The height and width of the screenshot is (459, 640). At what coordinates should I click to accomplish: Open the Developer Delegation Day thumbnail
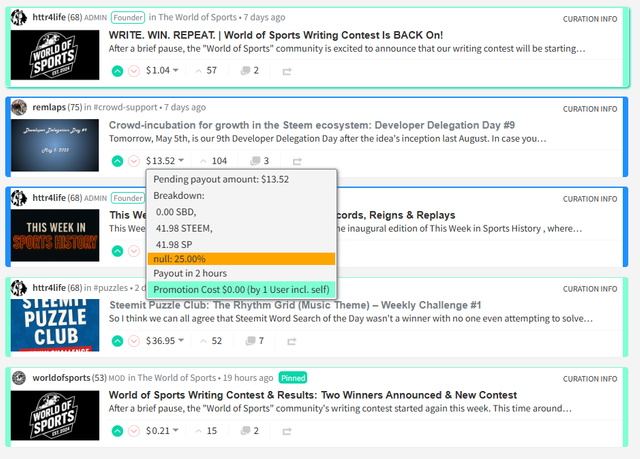55,145
